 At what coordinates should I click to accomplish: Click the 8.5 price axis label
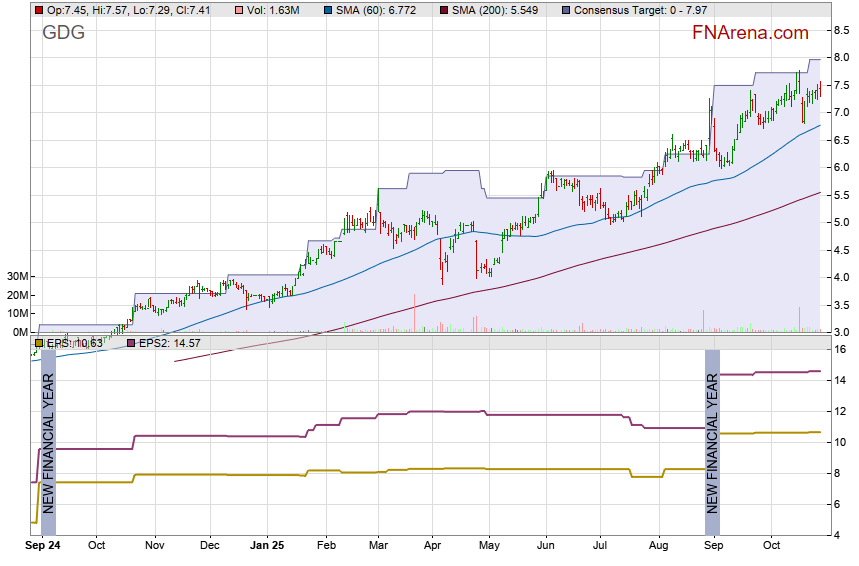tap(843, 31)
